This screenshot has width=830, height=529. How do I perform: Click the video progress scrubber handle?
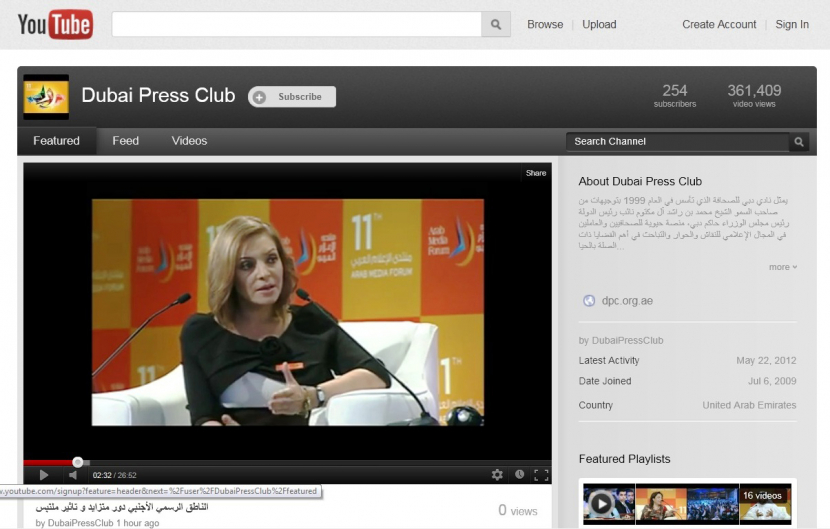click(77, 462)
